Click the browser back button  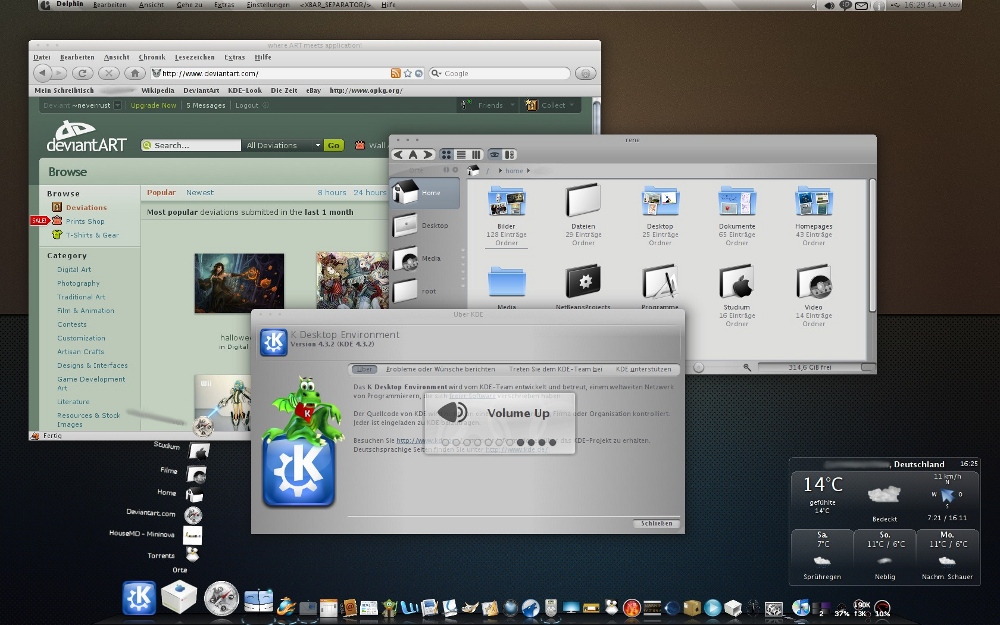coord(42,73)
